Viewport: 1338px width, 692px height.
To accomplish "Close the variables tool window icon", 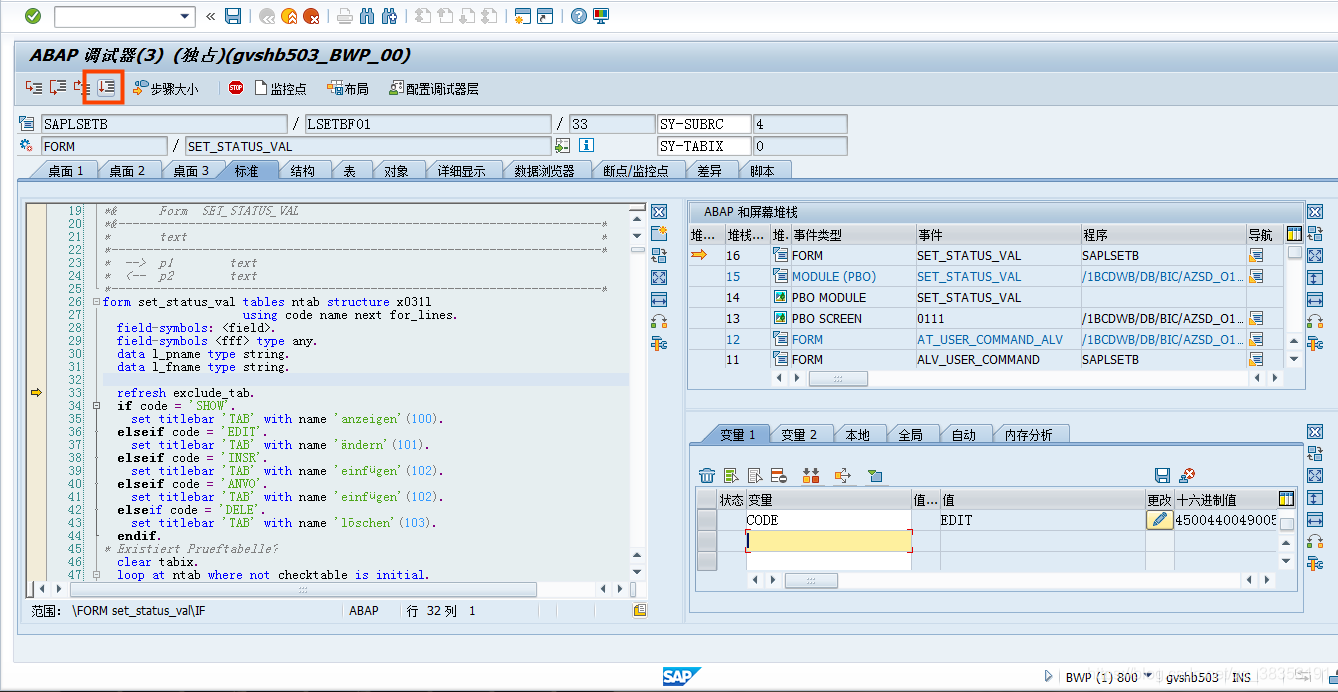I will point(1315,431).
